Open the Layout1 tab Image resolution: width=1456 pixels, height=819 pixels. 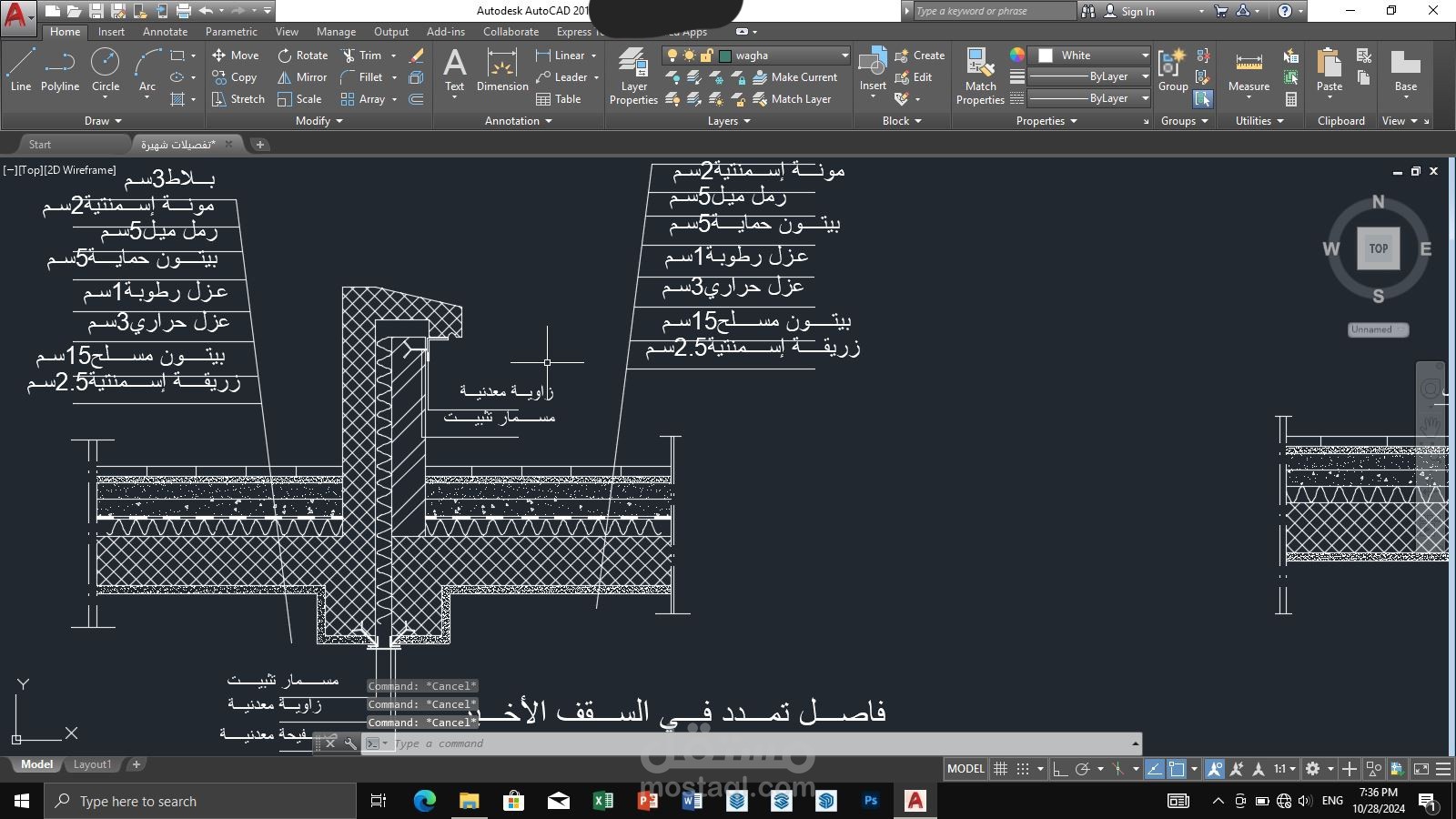click(92, 764)
